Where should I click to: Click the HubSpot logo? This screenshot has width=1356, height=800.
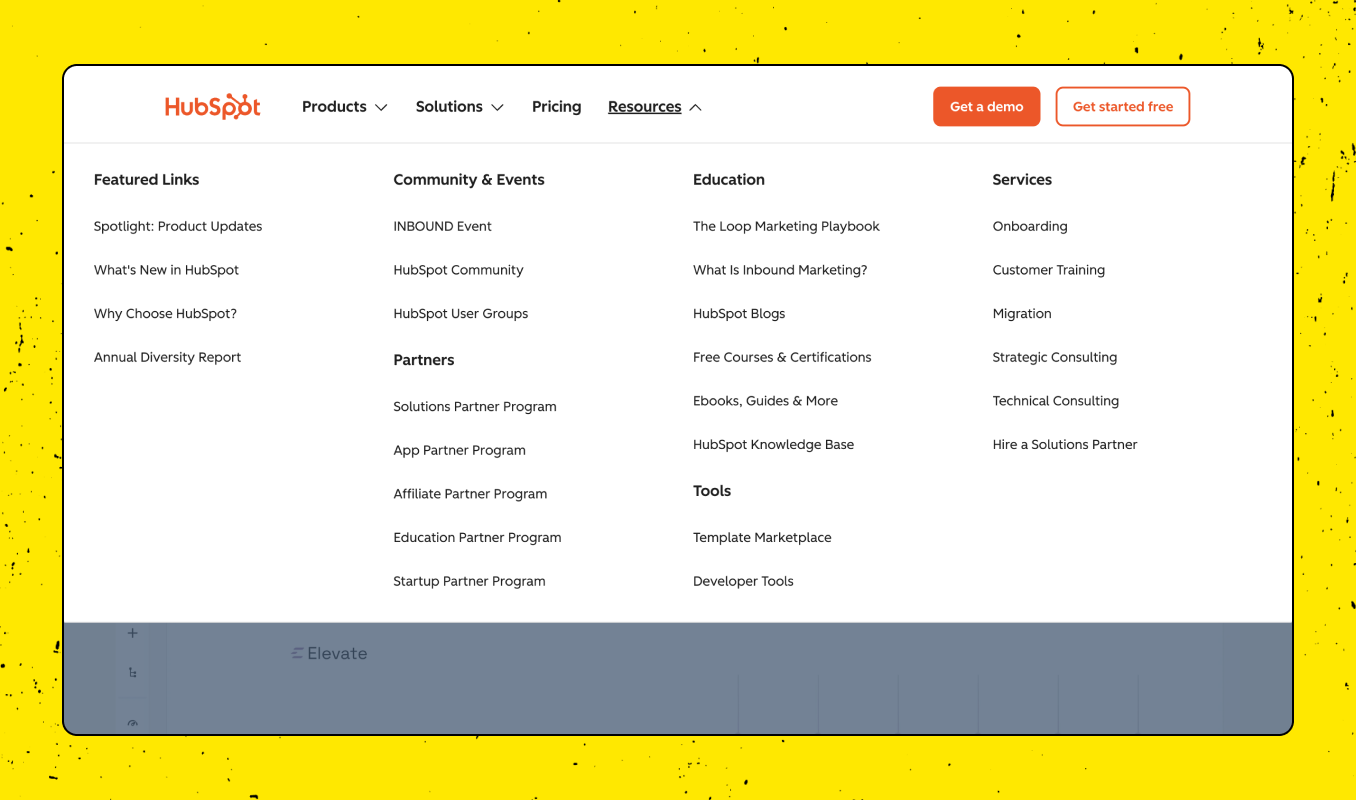213,107
